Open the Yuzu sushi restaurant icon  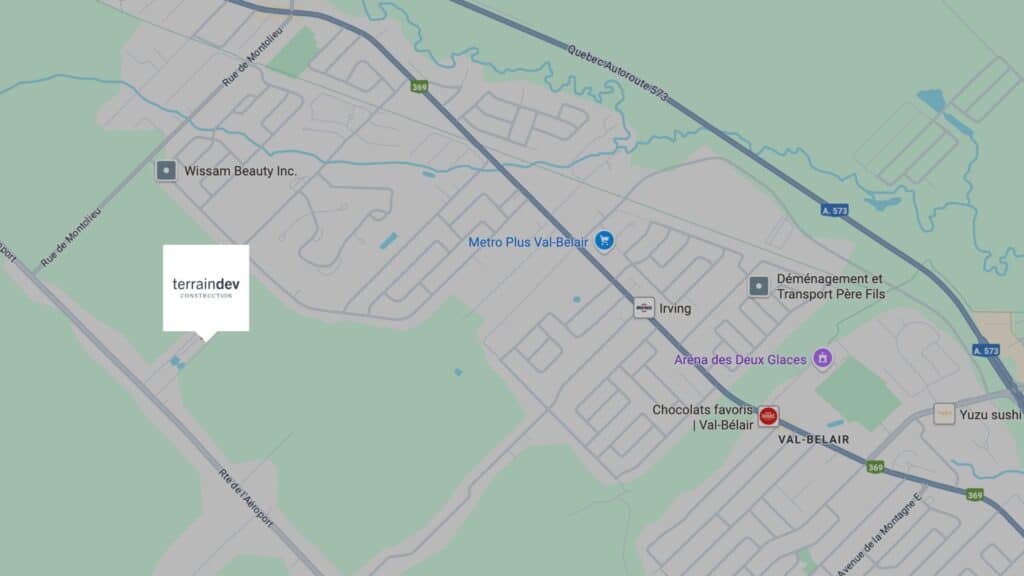pyautogui.click(x=944, y=414)
